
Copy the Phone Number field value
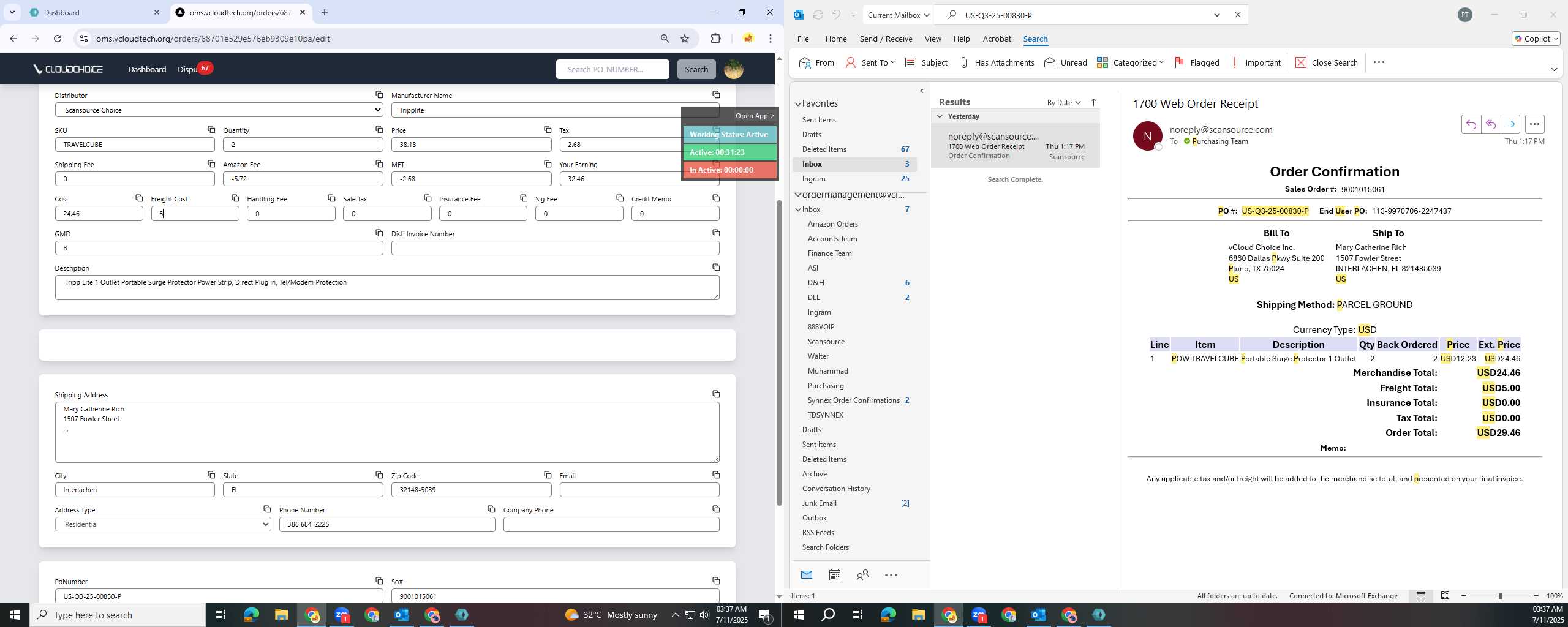tap(491, 509)
